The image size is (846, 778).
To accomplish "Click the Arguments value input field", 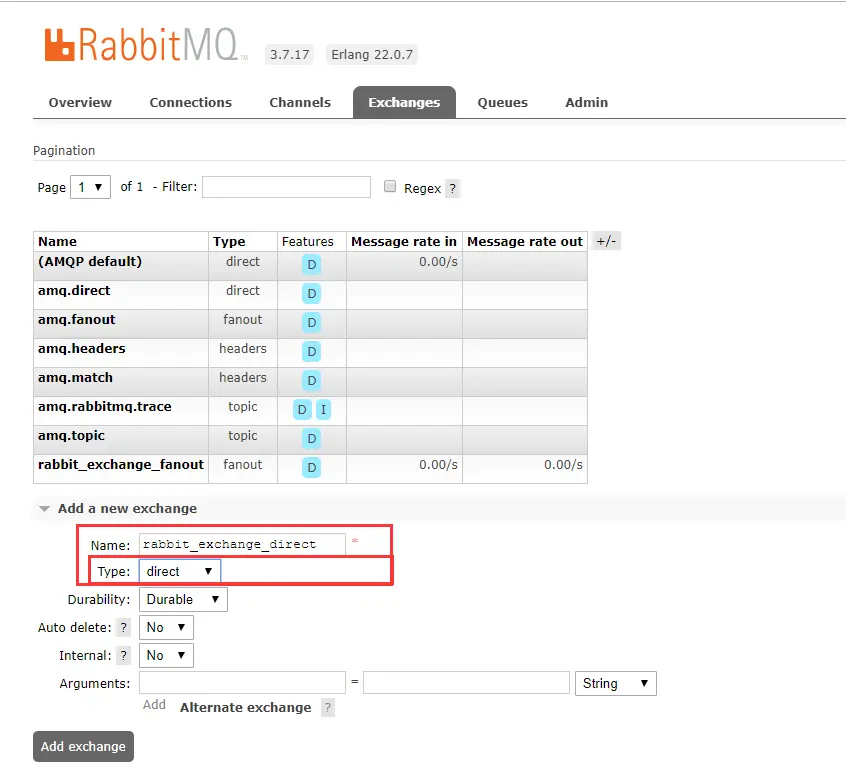I will (x=466, y=683).
